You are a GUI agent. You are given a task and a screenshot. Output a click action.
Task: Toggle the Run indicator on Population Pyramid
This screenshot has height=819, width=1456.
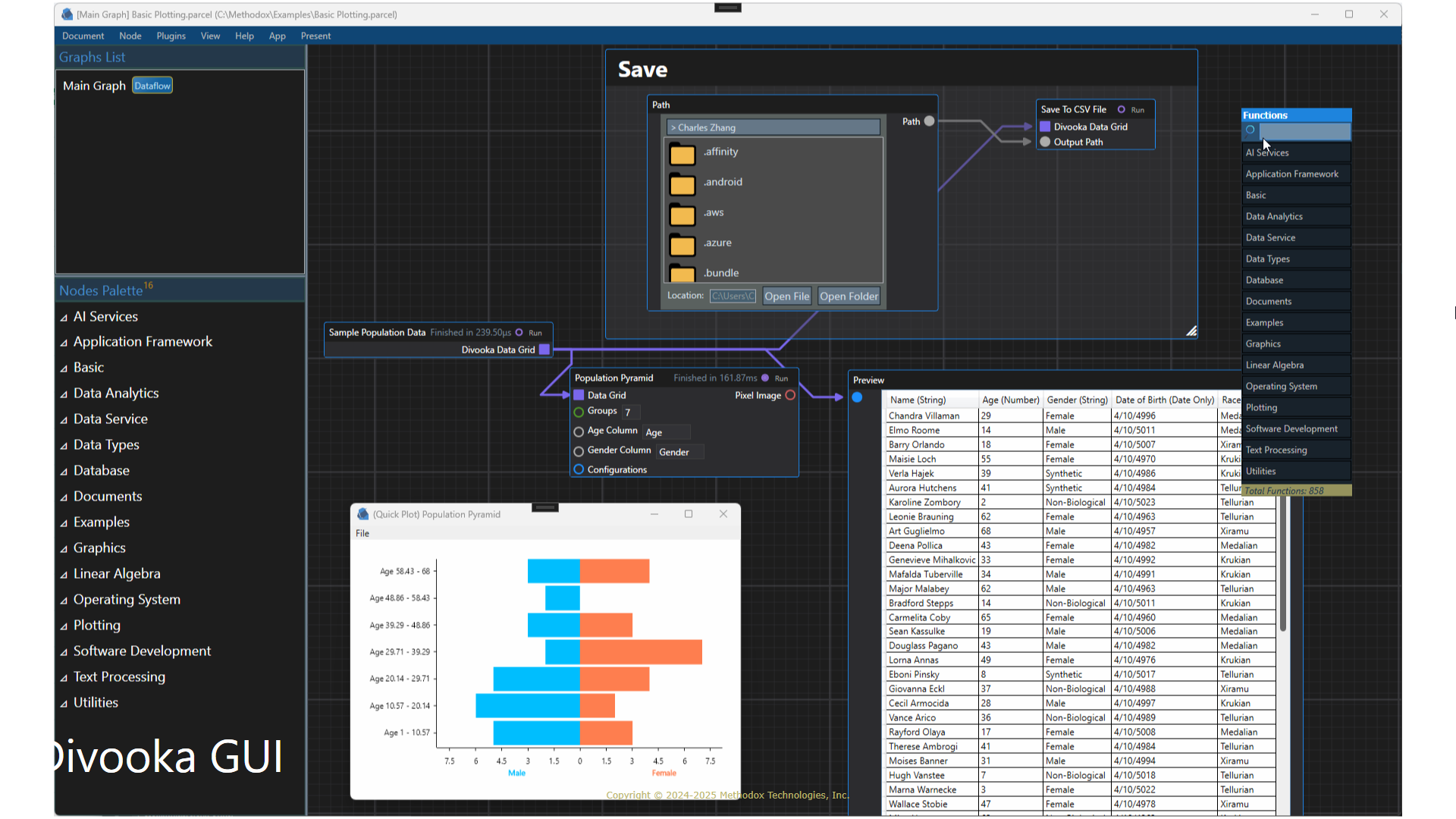click(x=765, y=378)
